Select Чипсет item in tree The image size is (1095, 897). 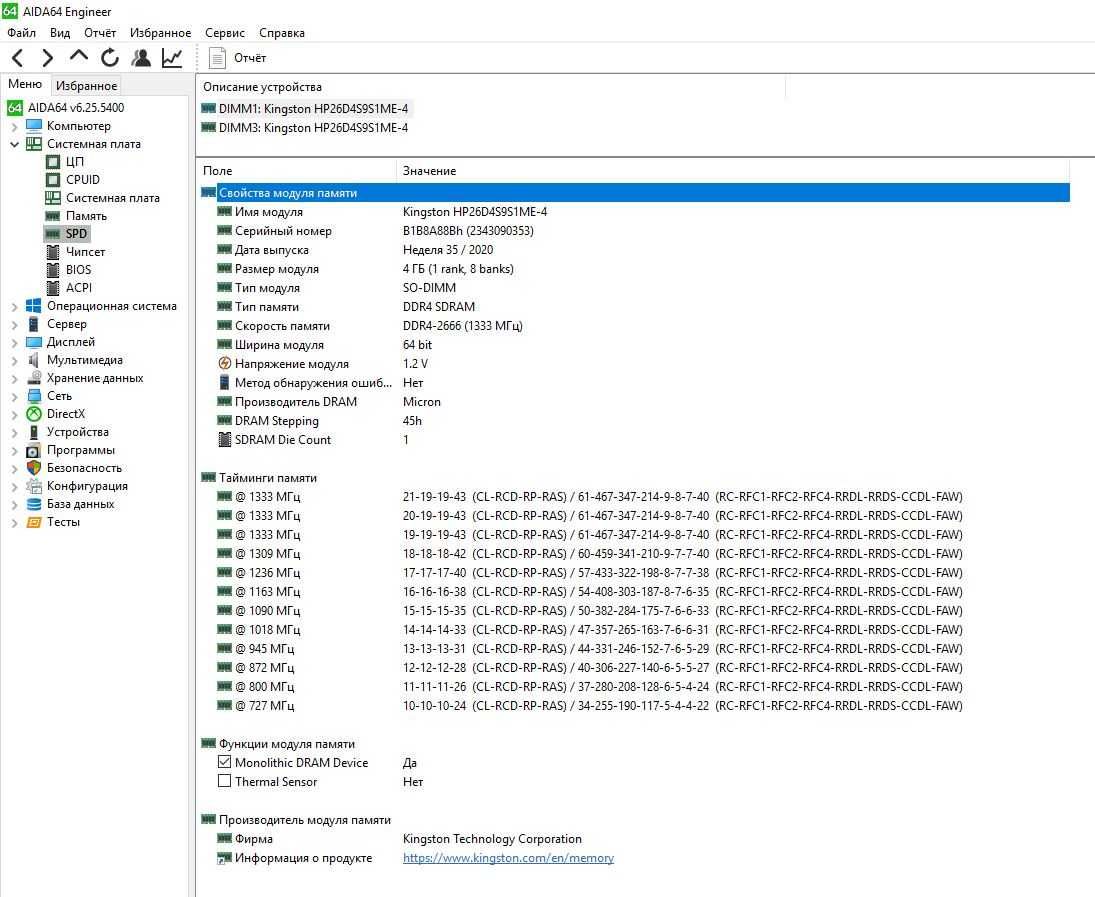(x=85, y=251)
